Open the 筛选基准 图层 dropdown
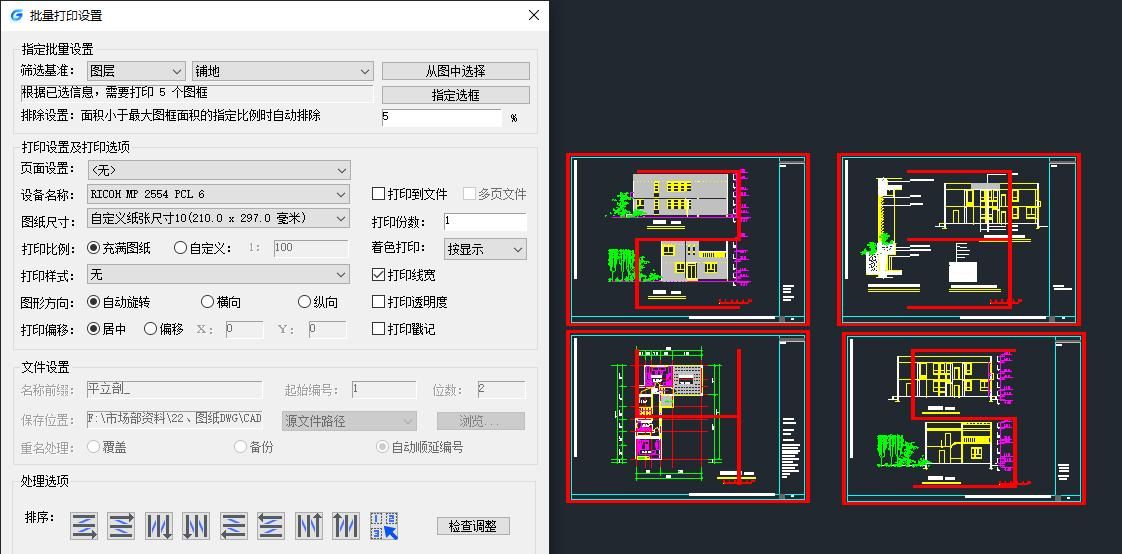The height and width of the screenshot is (554, 1122). pyautogui.click(x=136, y=72)
